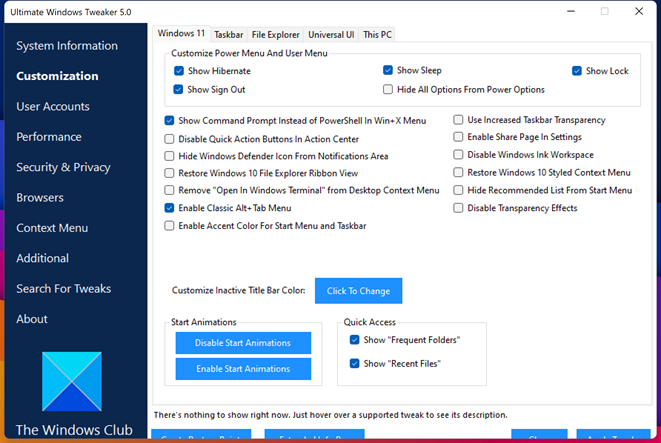Toggle Enable Classic Alt+Tab Menu
This screenshot has height=443, width=661.
(169, 208)
